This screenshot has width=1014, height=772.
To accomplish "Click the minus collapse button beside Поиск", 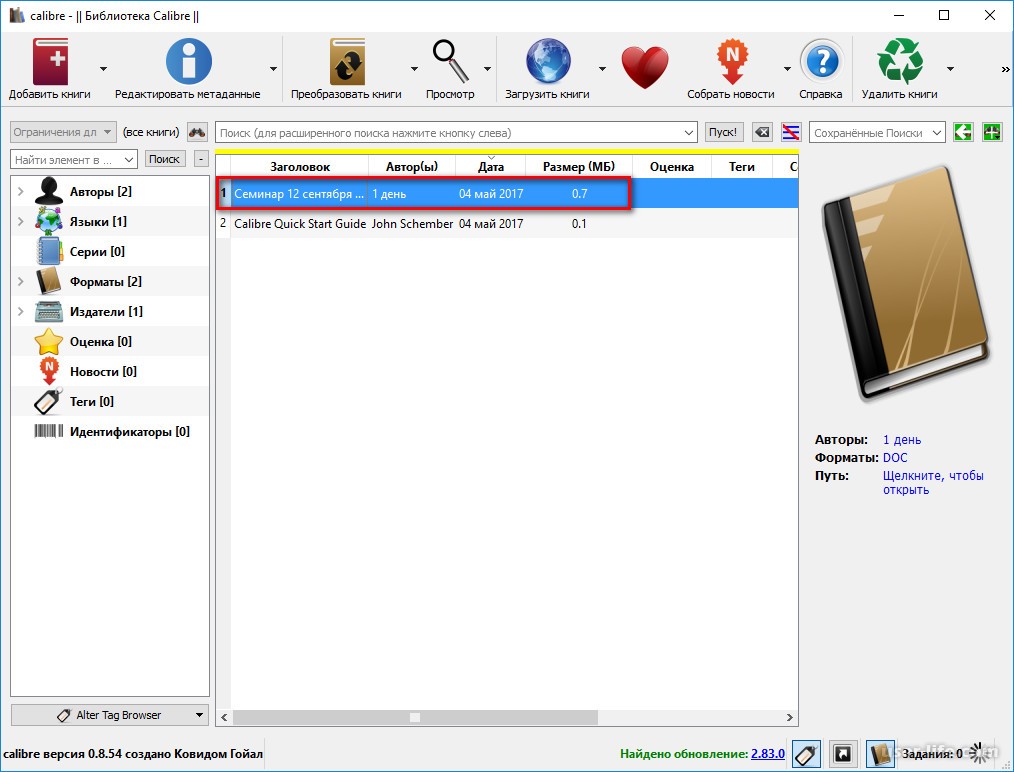I will tap(202, 159).
